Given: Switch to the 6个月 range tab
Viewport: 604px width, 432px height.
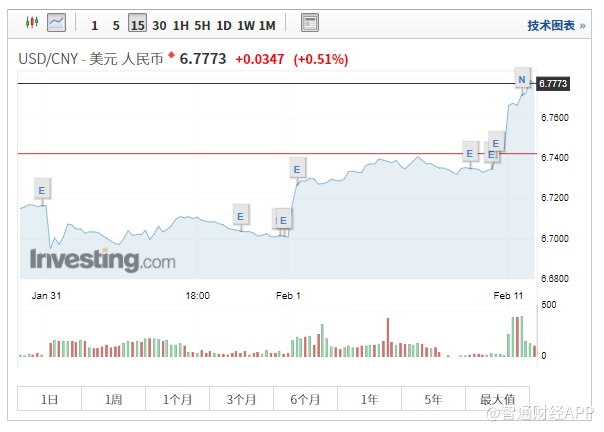Looking at the screenshot, I should click(305, 399).
